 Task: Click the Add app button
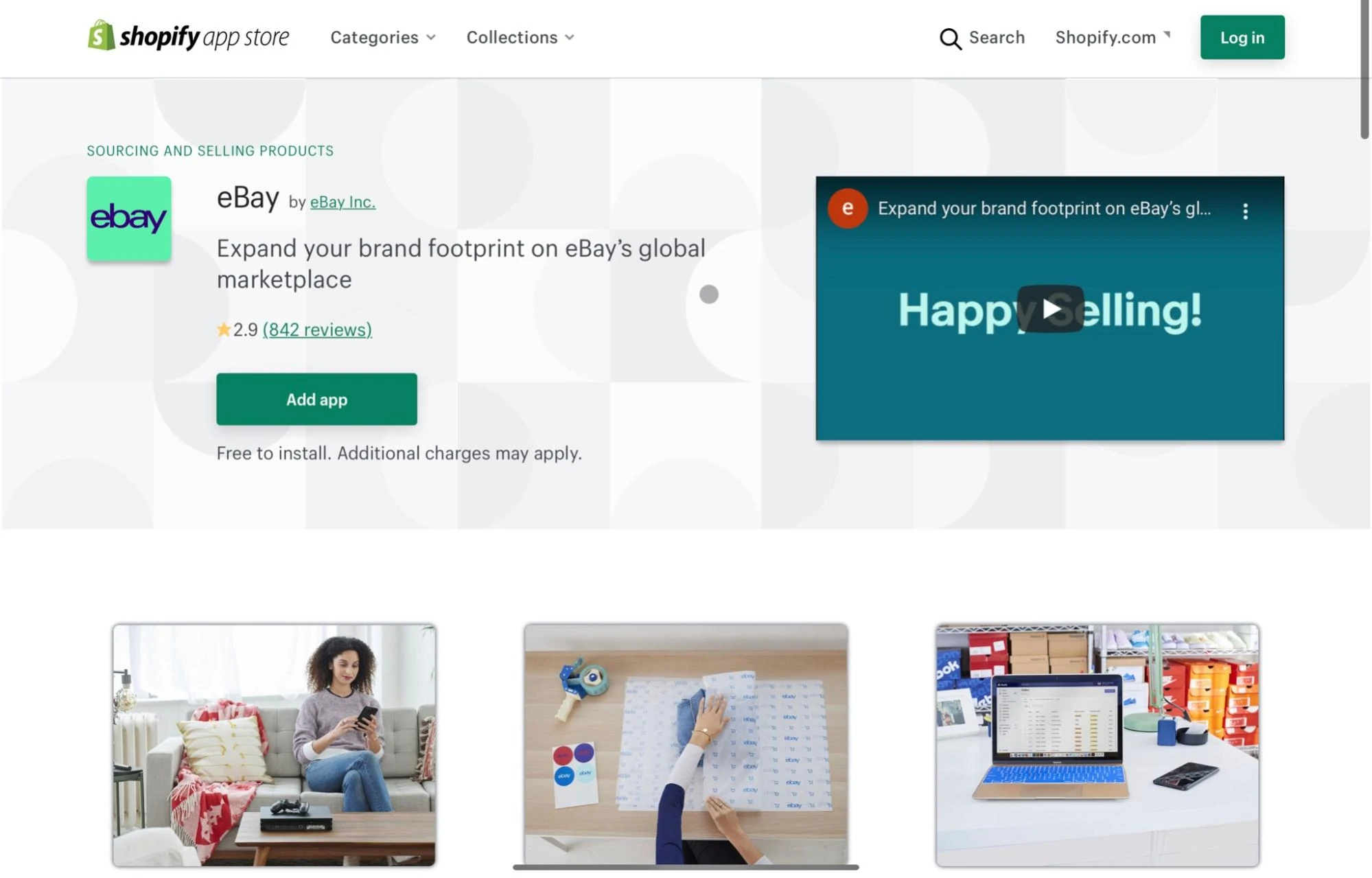click(316, 399)
